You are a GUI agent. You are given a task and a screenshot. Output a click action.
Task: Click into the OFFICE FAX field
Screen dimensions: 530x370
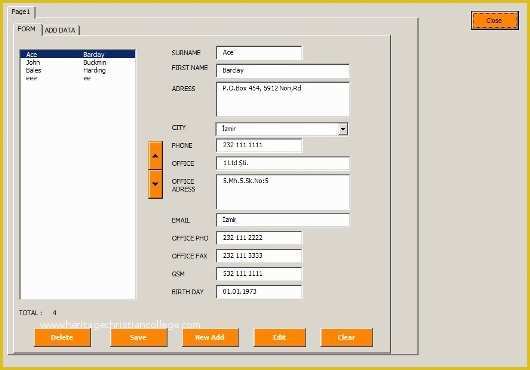[x=259, y=256]
